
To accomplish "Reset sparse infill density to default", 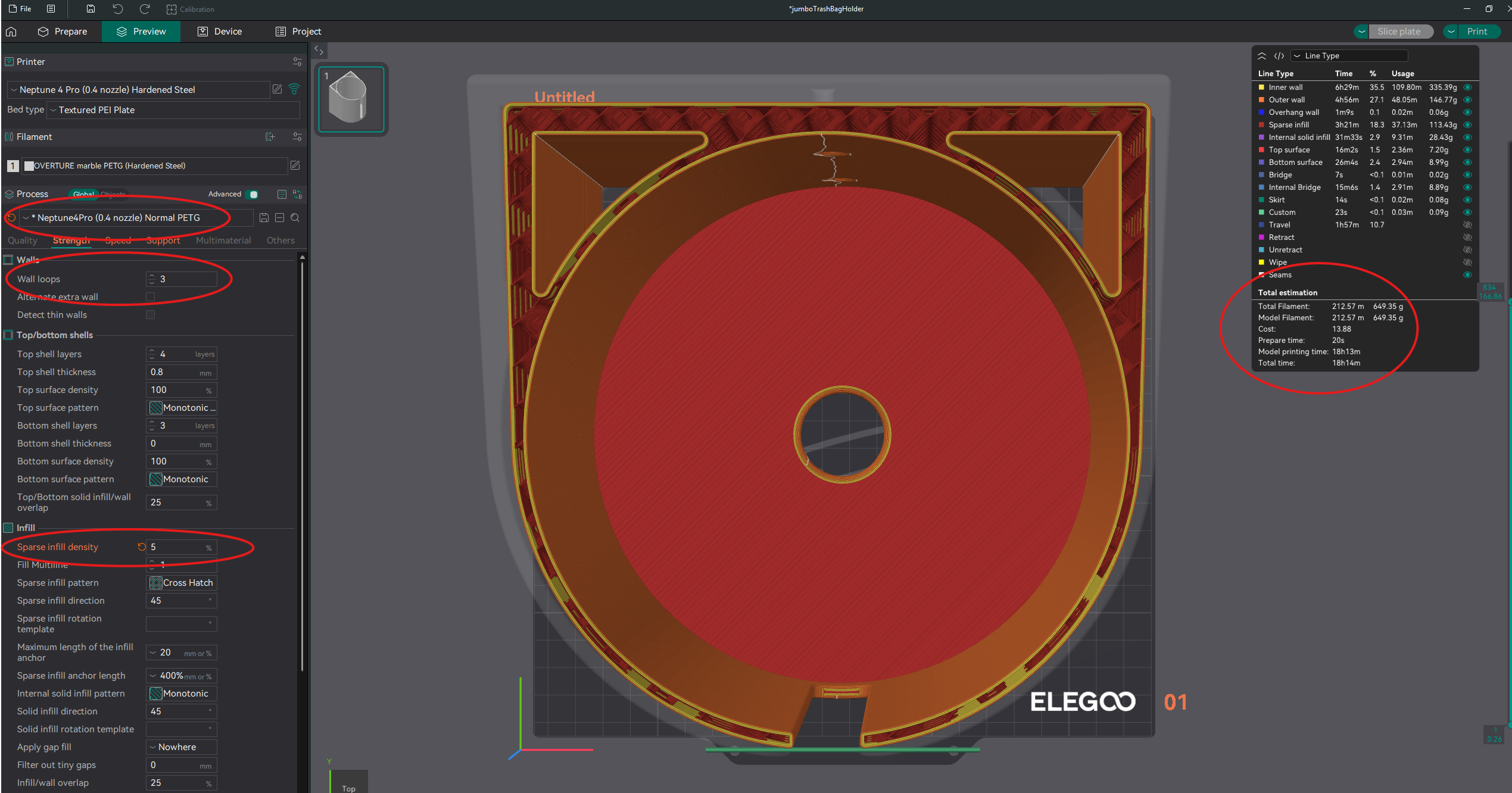I will 142,547.
